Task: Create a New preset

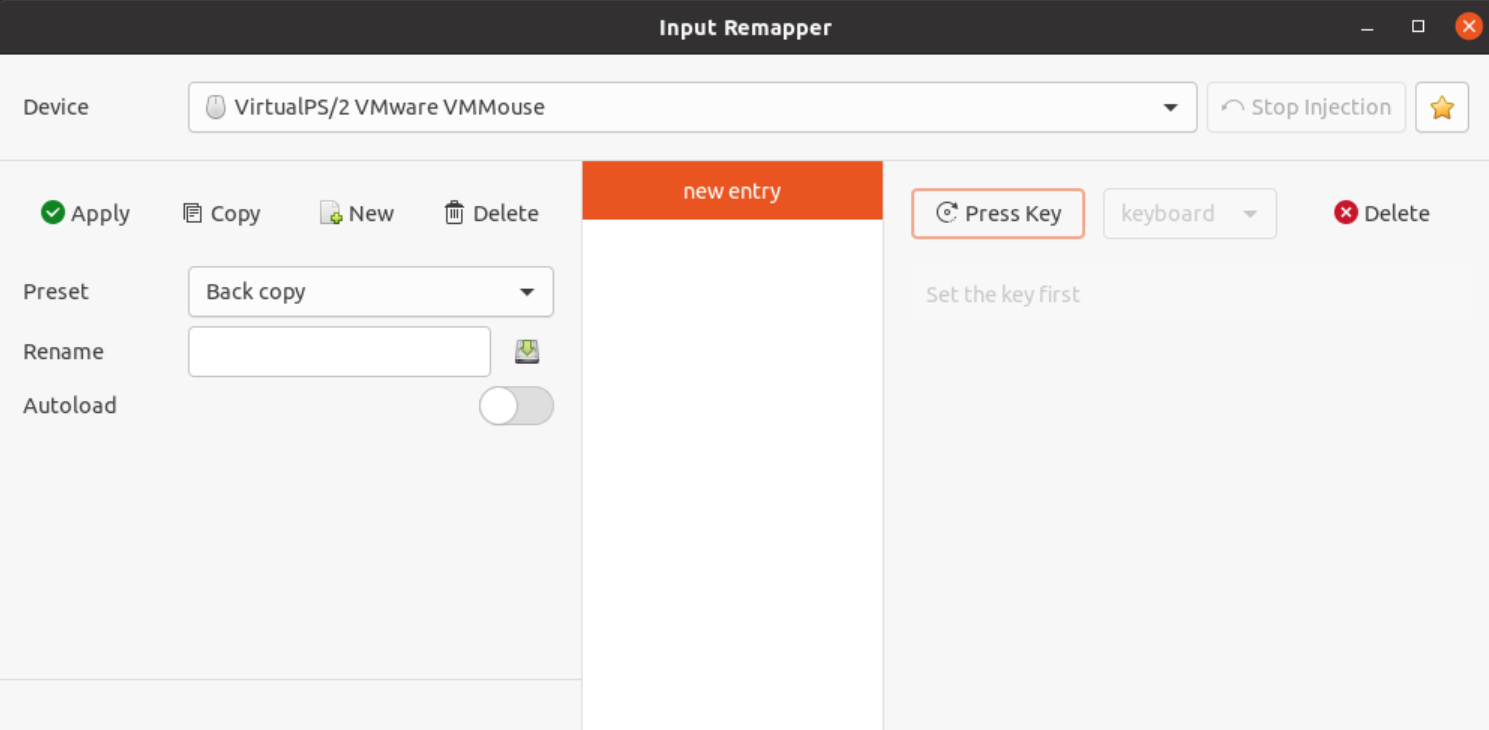Action: click(x=357, y=213)
